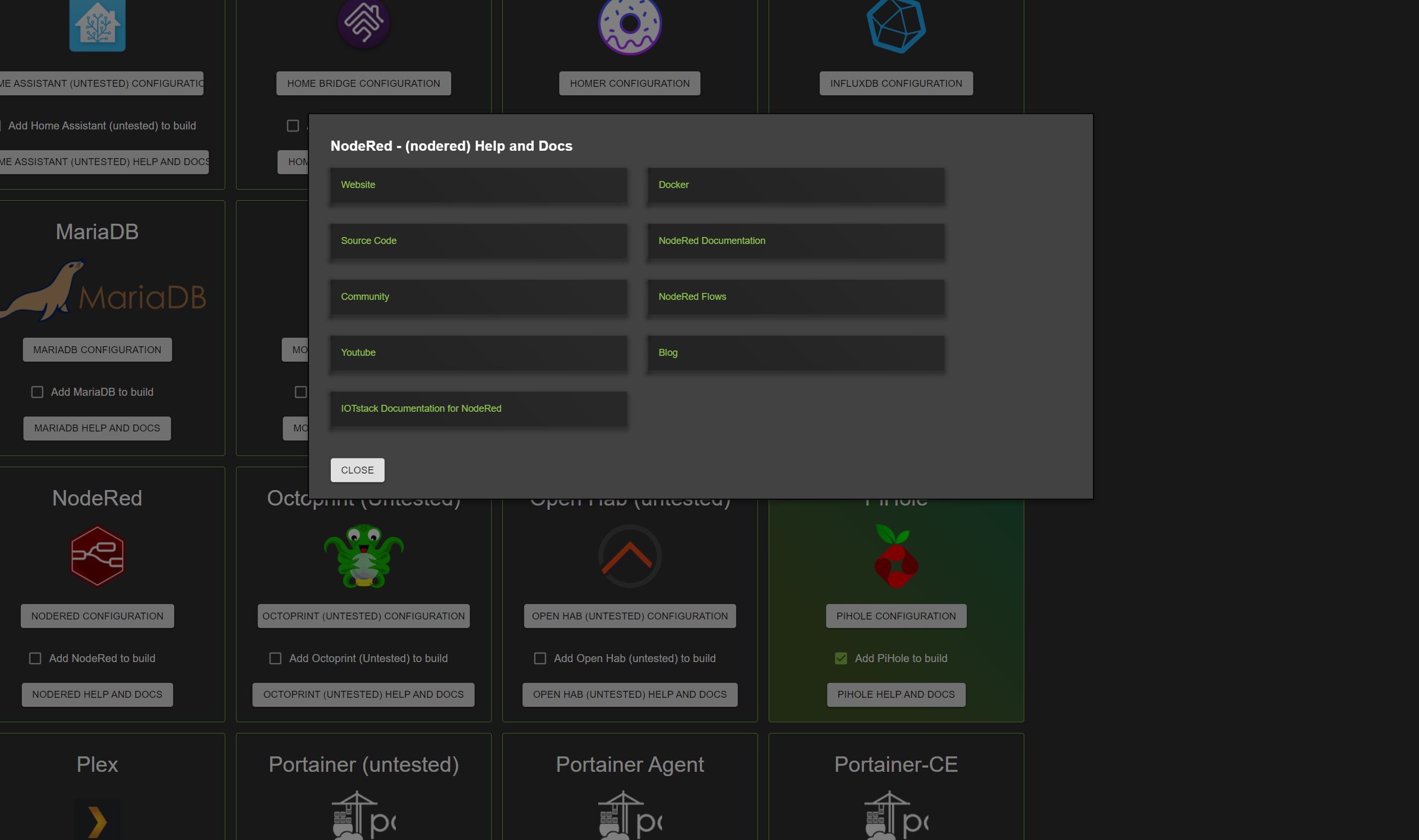Screen dimensions: 1419x840
Task: Check Add Octoprint (Untested) to build
Action: (275, 658)
